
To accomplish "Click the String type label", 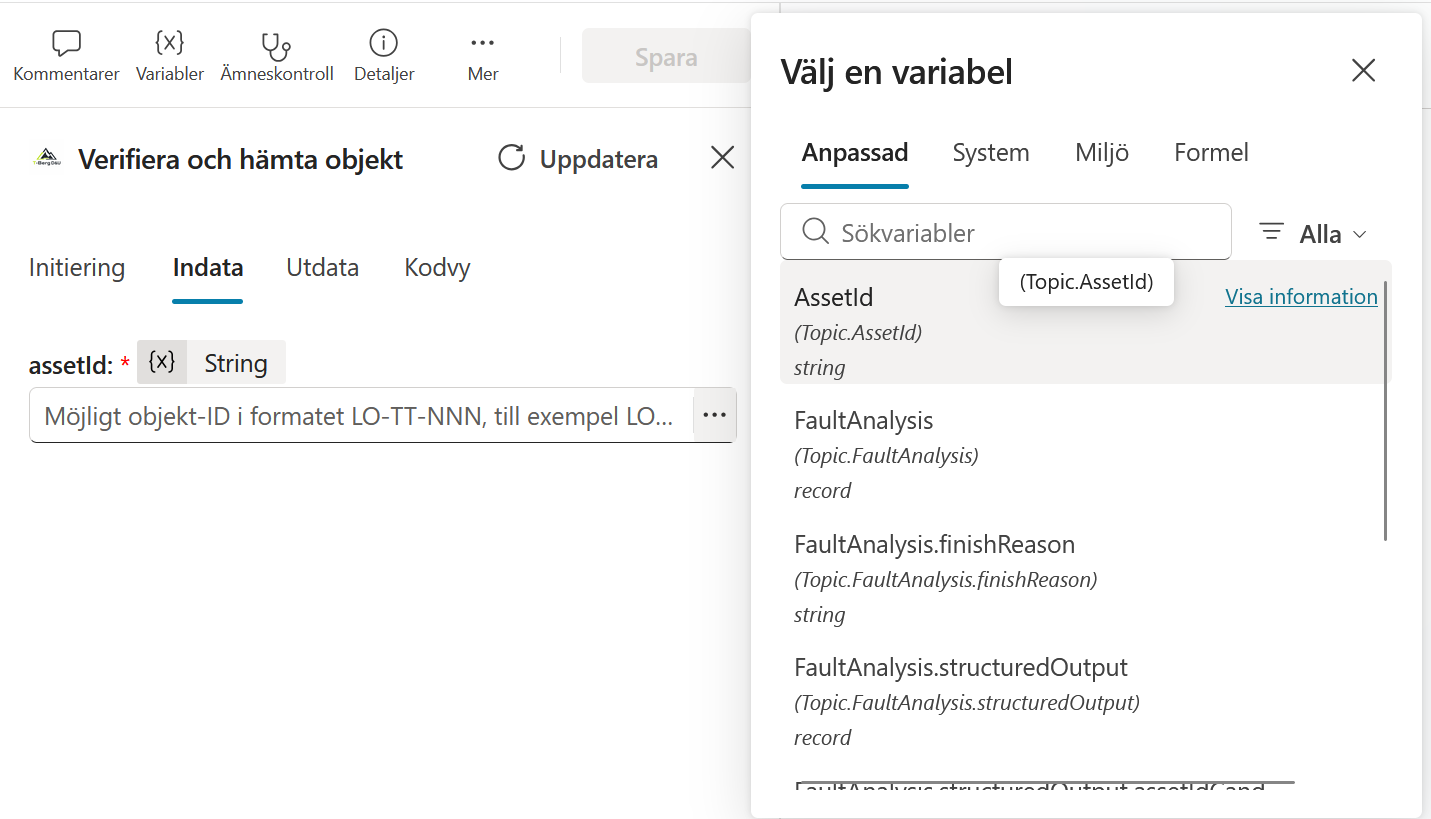I will pyautogui.click(x=236, y=363).
